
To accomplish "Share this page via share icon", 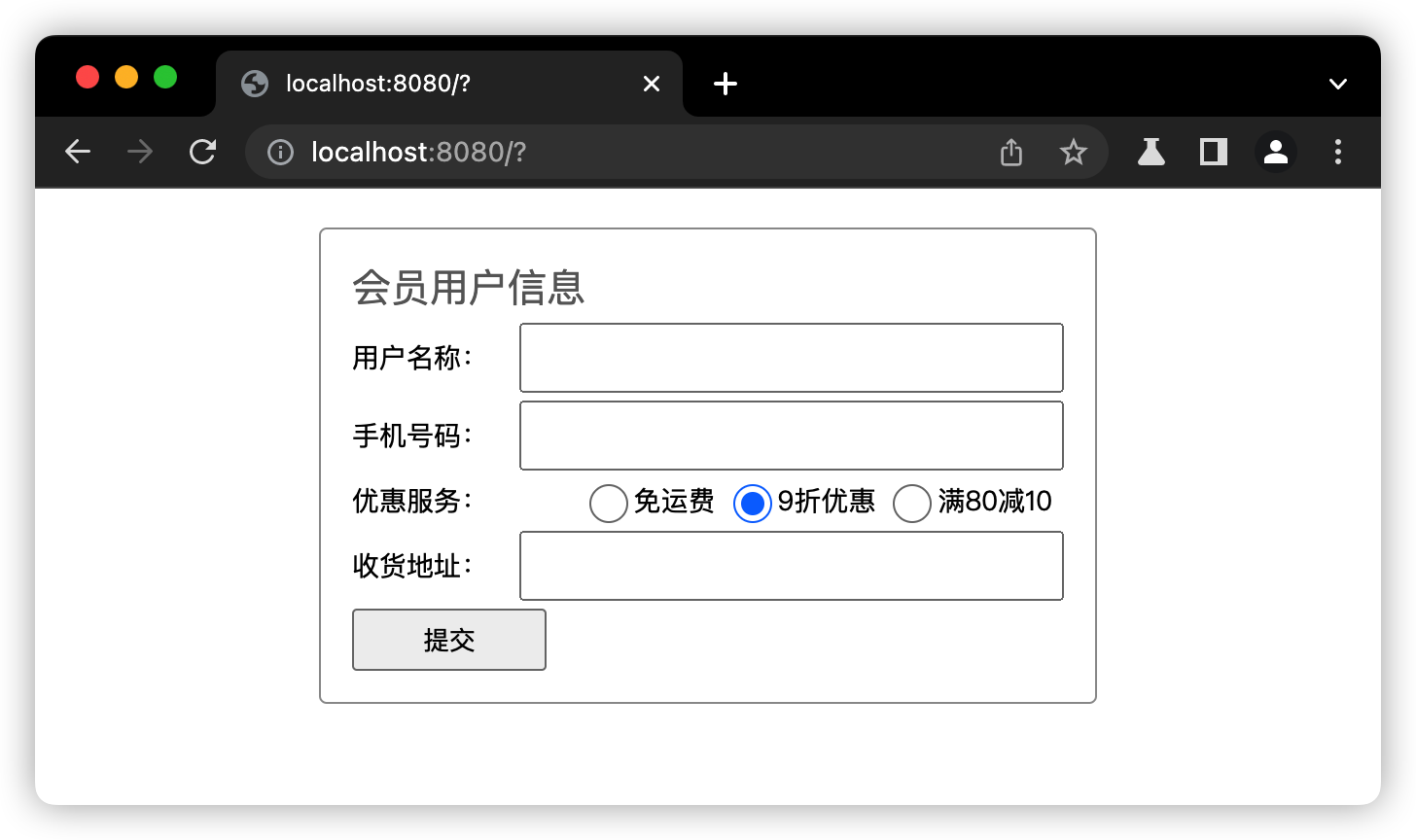I will tap(1011, 152).
